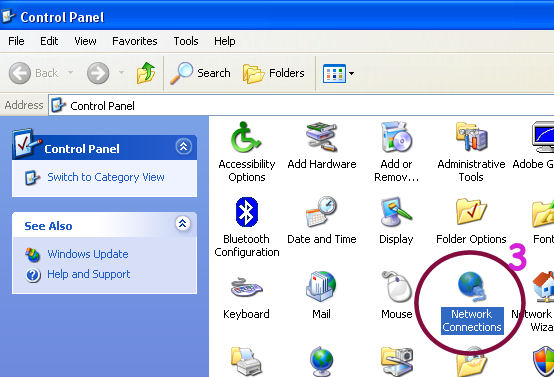Click the Search toolbar button
Screen dimensions: 554x377
click(x=200, y=73)
